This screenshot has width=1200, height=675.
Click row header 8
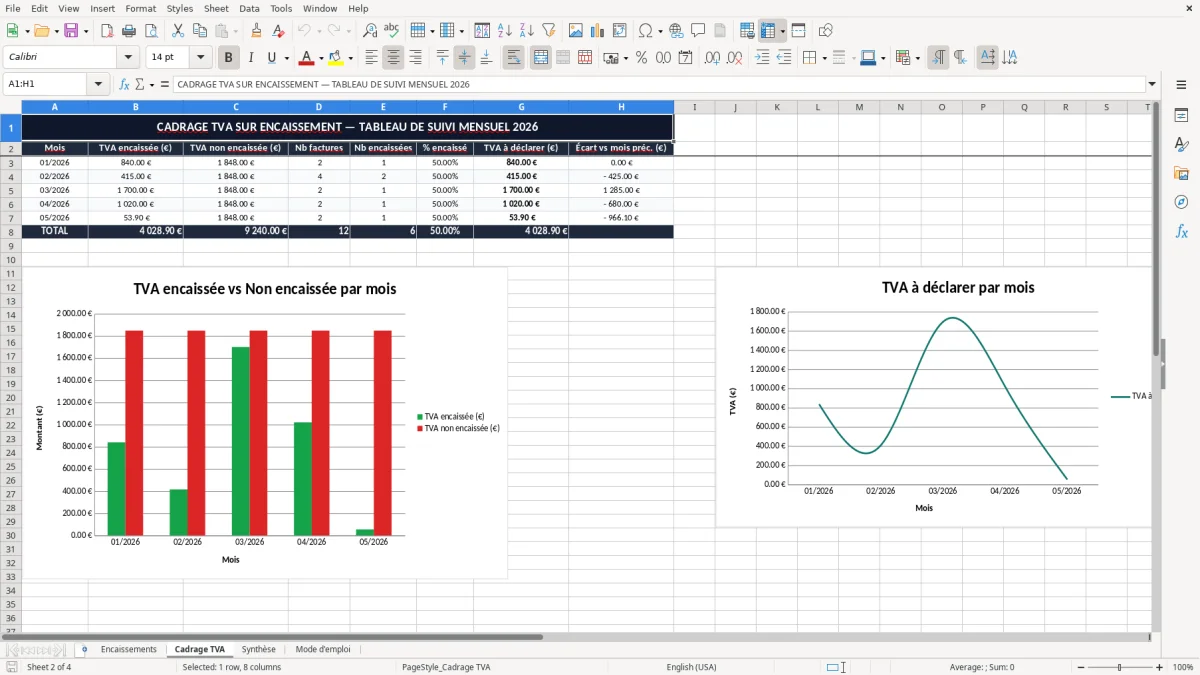[10, 231]
